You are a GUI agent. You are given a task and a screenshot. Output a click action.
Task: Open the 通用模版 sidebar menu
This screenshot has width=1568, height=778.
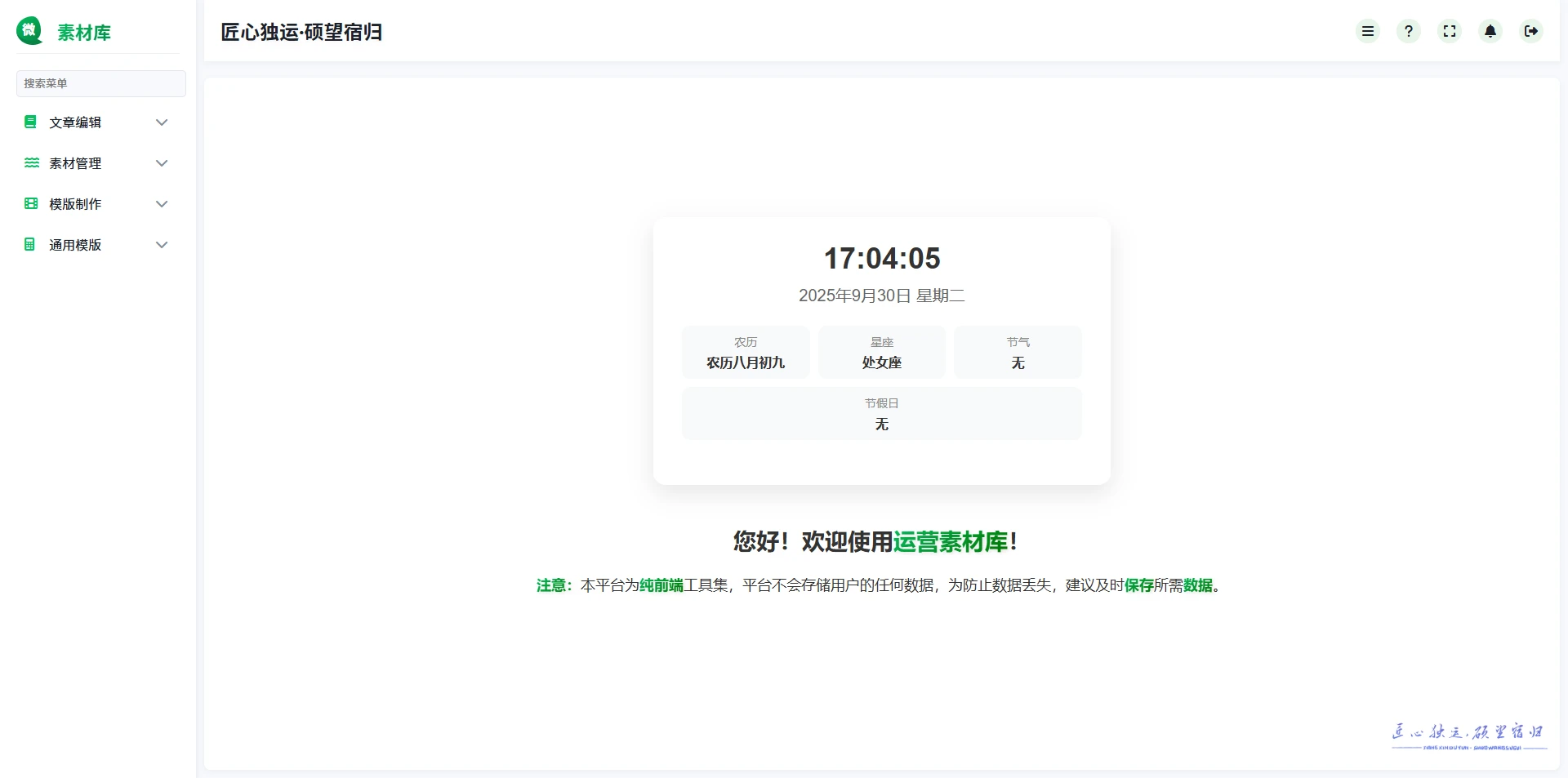tap(74, 244)
